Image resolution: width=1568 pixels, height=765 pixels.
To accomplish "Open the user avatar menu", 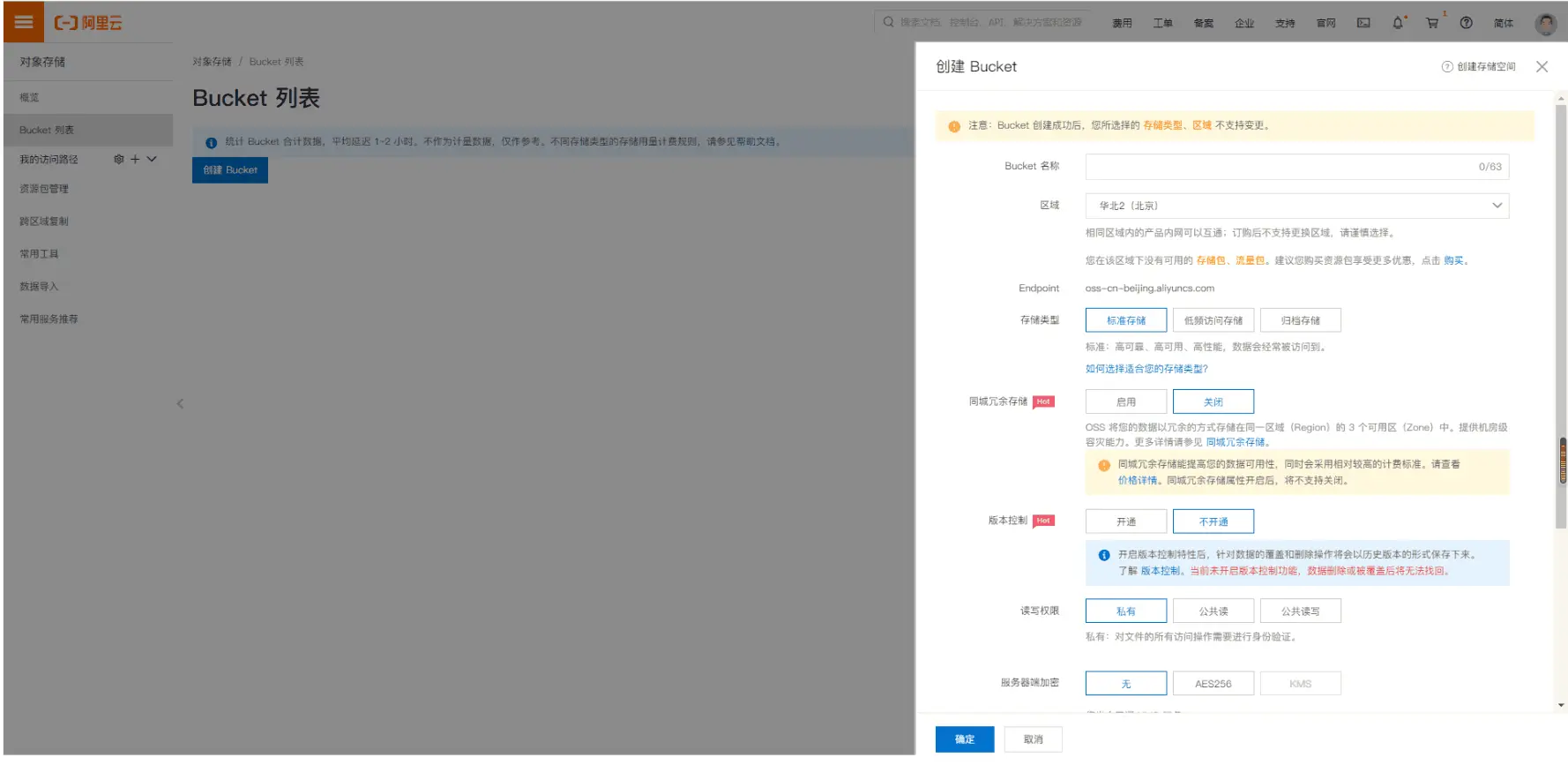I will click(1545, 24).
